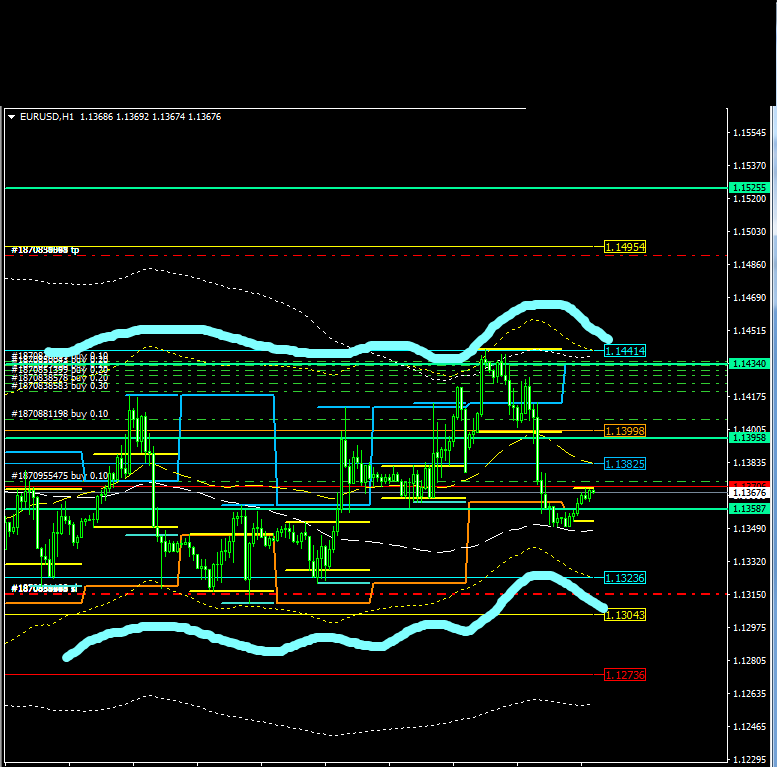Click the current price tag 1.13676
This screenshot has height=767, width=777.
click(x=749, y=493)
